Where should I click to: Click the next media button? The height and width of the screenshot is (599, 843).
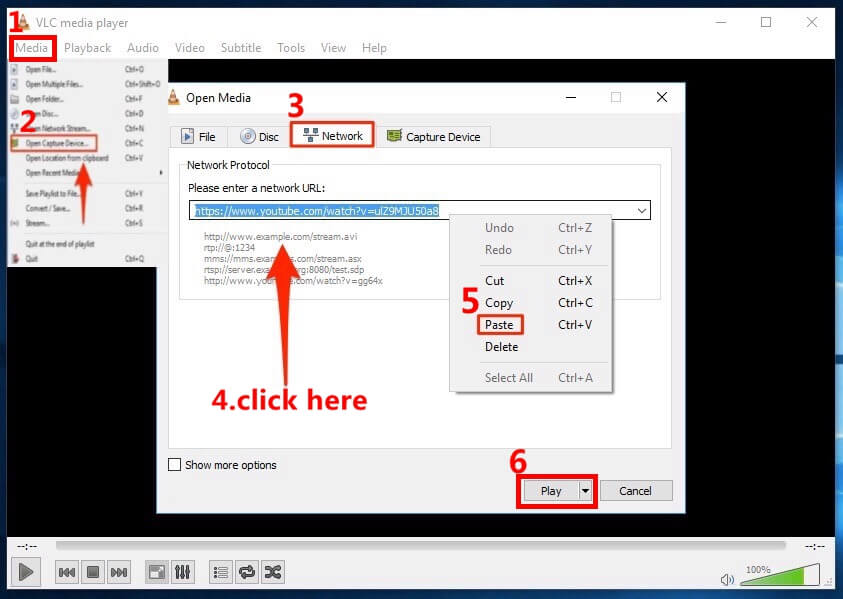pos(118,572)
